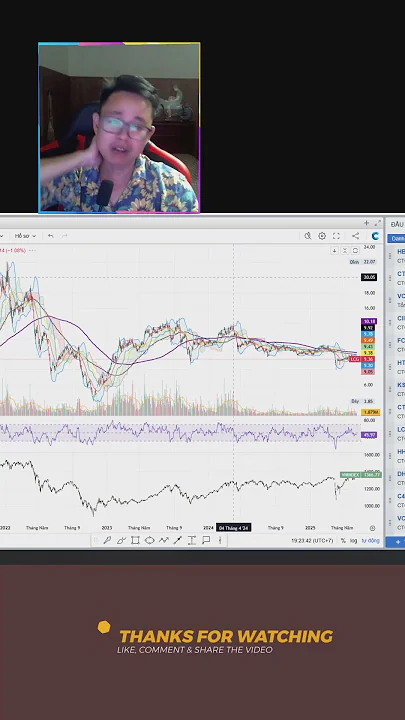This screenshot has width=405, height=720.
Task: Click the orange 9.49 value label
Action: [369, 340]
